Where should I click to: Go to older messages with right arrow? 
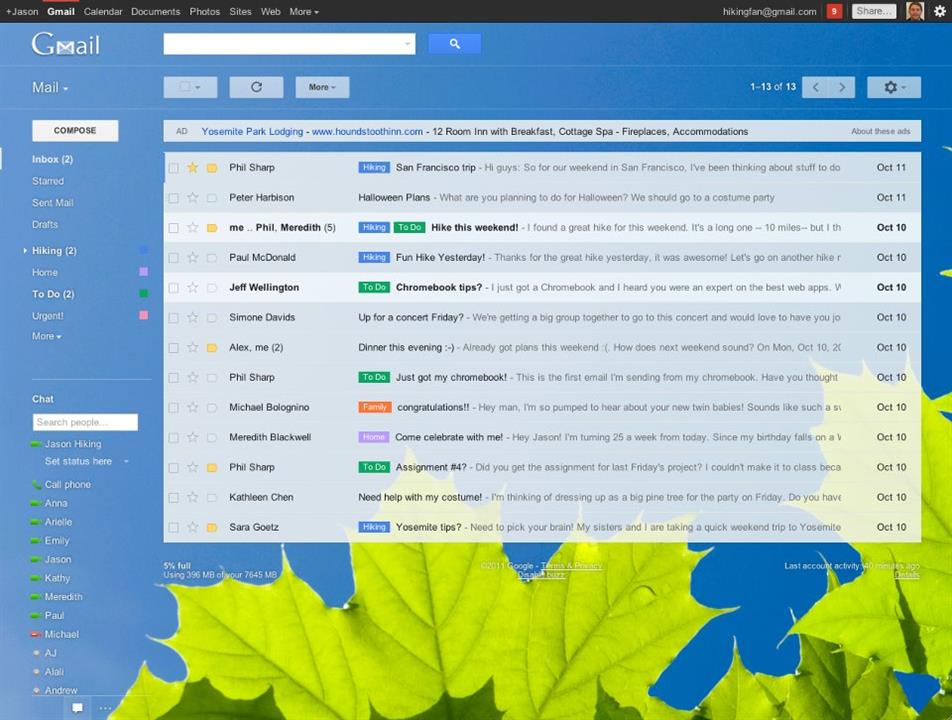pos(842,87)
